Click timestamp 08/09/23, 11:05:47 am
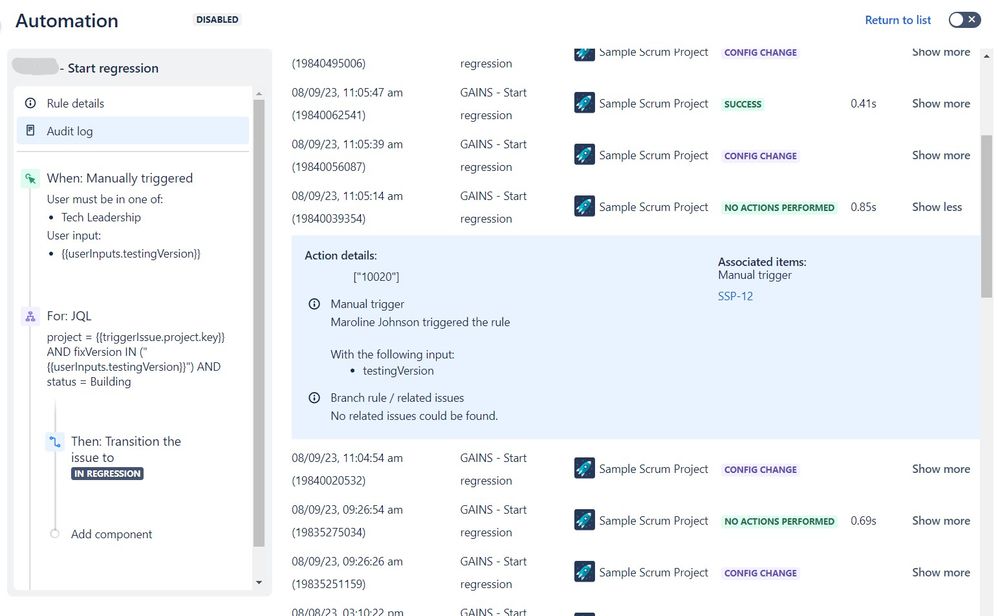This screenshot has height=616, width=998. pyautogui.click(x=347, y=92)
